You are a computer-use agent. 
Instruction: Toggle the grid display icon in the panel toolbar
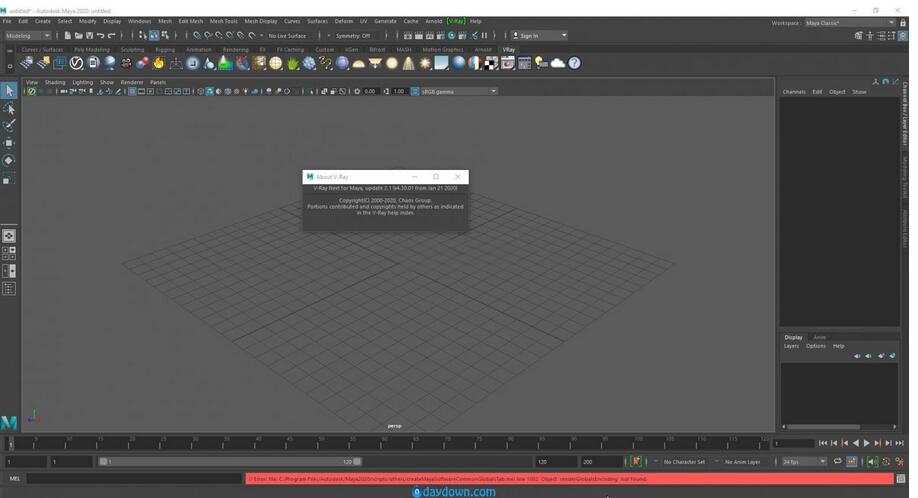pyautogui.click(x=132, y=91)
